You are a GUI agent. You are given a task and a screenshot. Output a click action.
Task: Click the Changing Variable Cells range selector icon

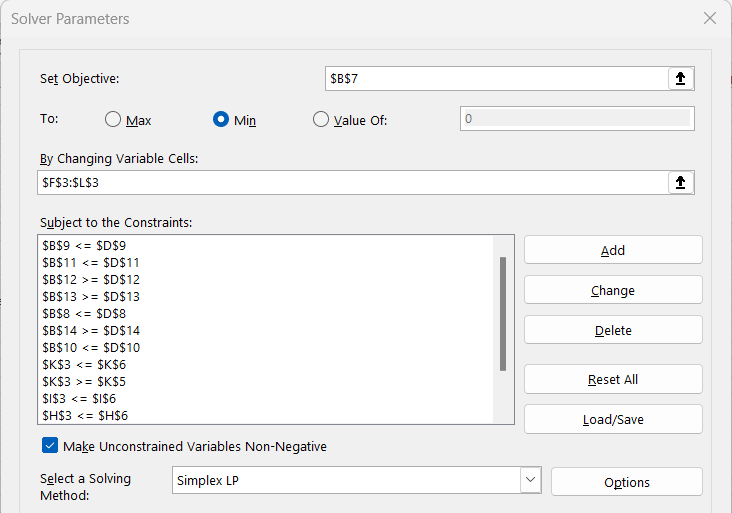tap(681, 182)
